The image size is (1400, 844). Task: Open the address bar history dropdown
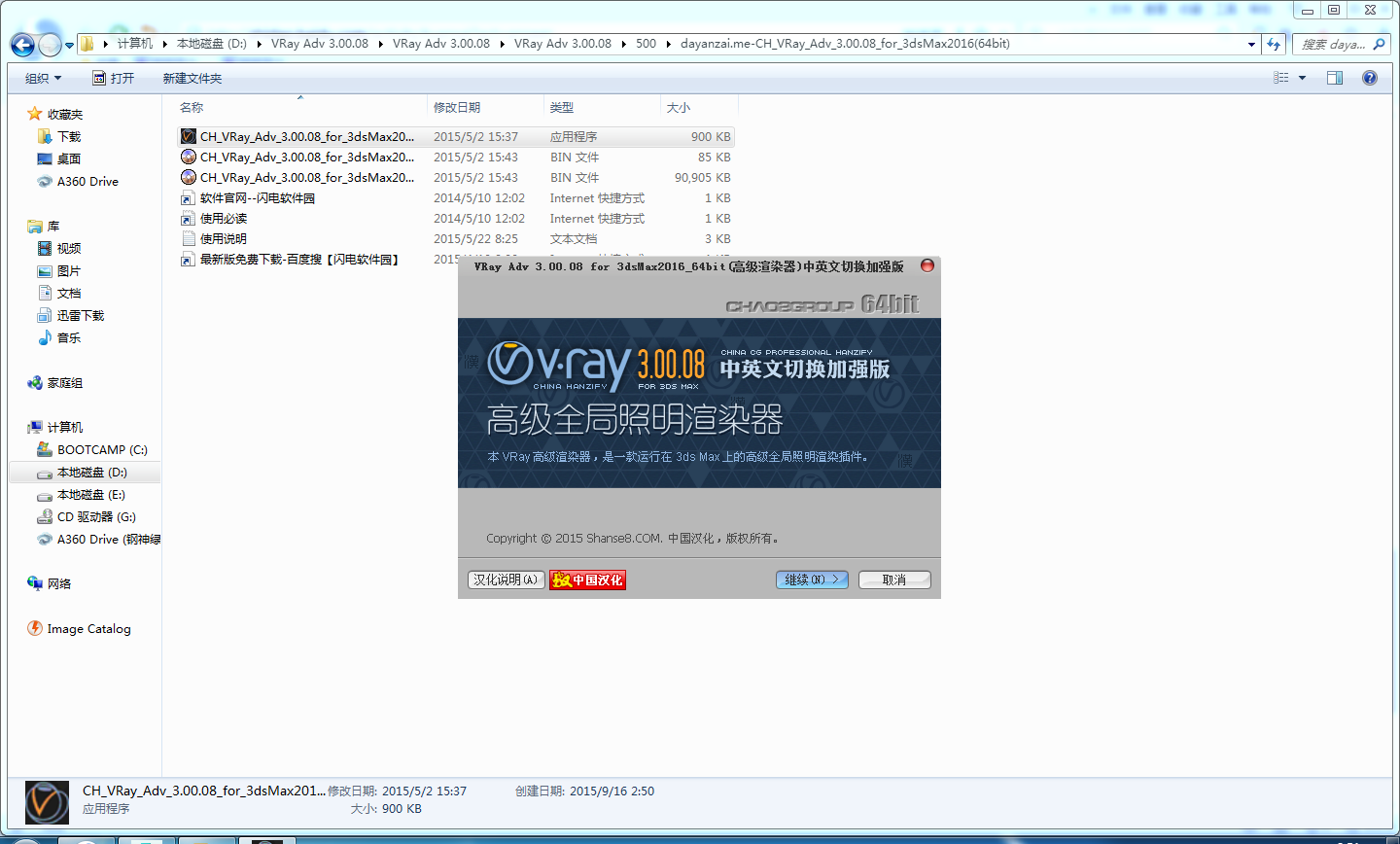[x=1251, y=44]
